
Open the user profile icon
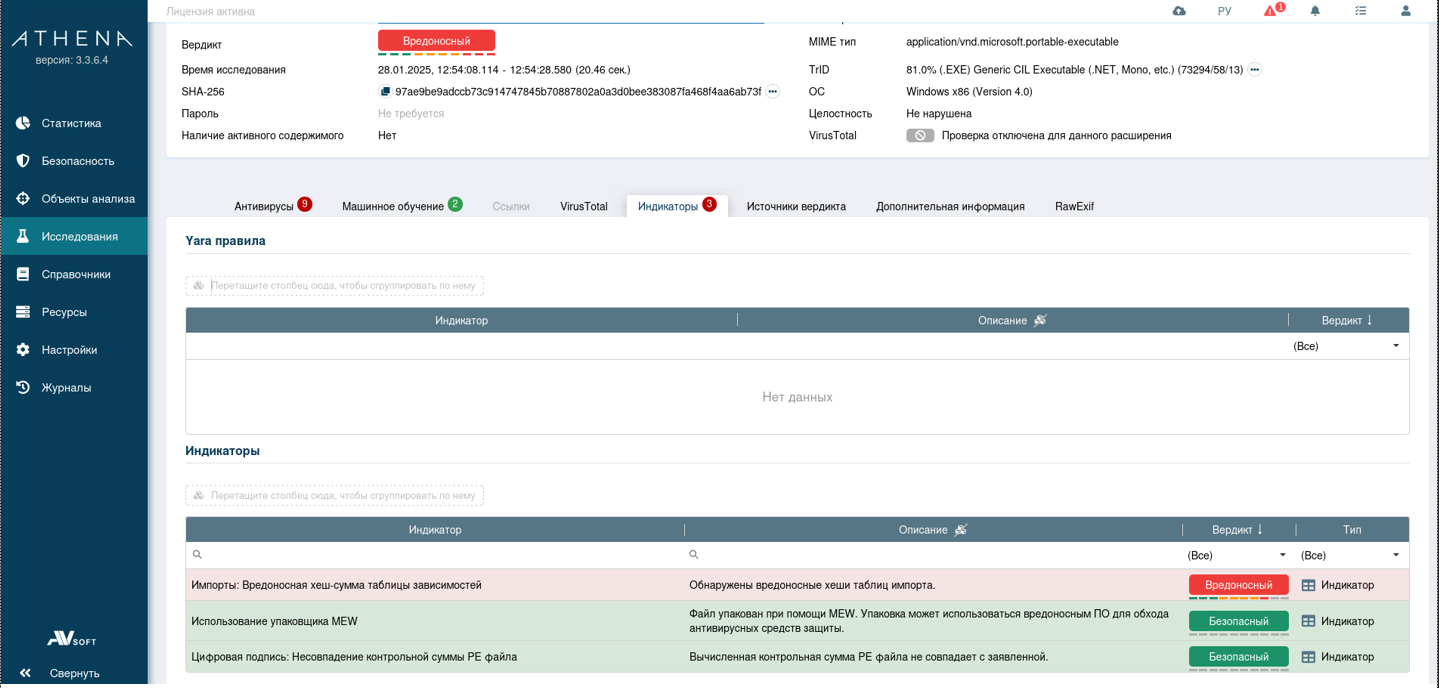(1405, 11)
